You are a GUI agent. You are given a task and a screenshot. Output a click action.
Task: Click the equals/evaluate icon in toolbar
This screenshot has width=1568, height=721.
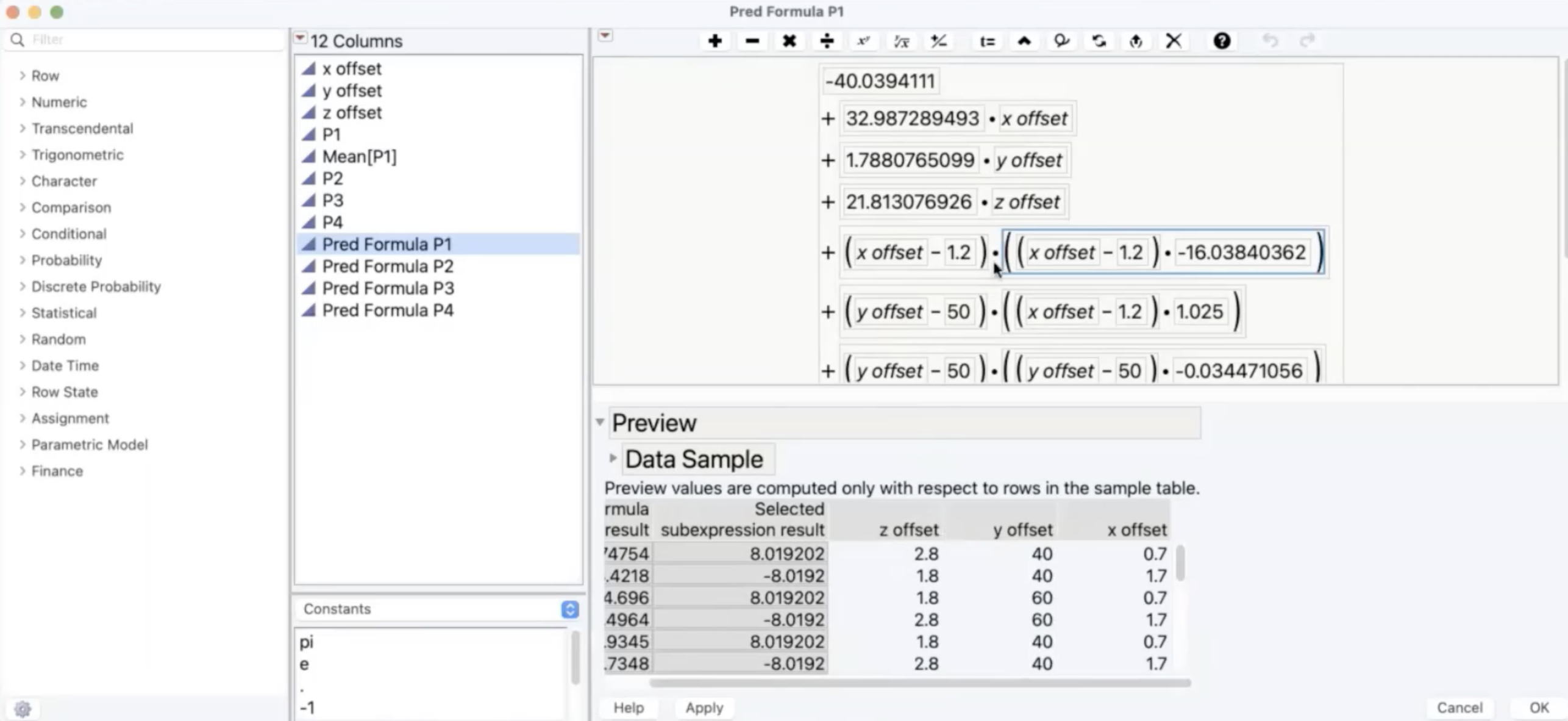tap(986, 41)
